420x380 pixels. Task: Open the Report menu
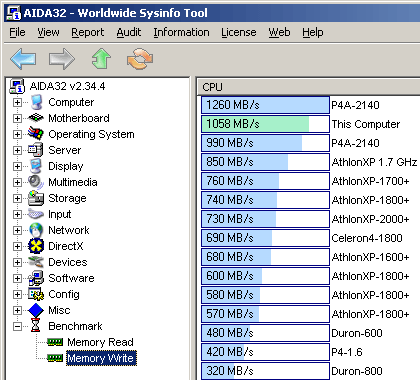[88, 32]
